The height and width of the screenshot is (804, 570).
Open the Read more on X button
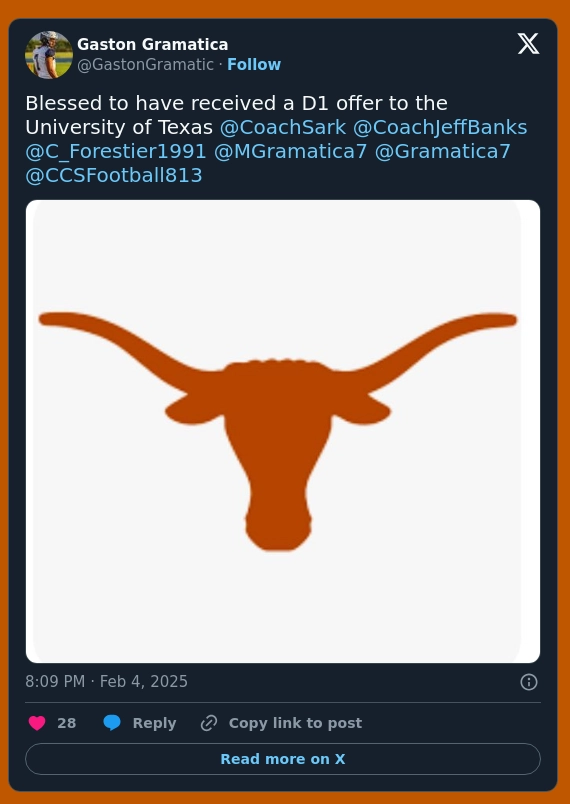pyautogui.click(x=283, y=759)
